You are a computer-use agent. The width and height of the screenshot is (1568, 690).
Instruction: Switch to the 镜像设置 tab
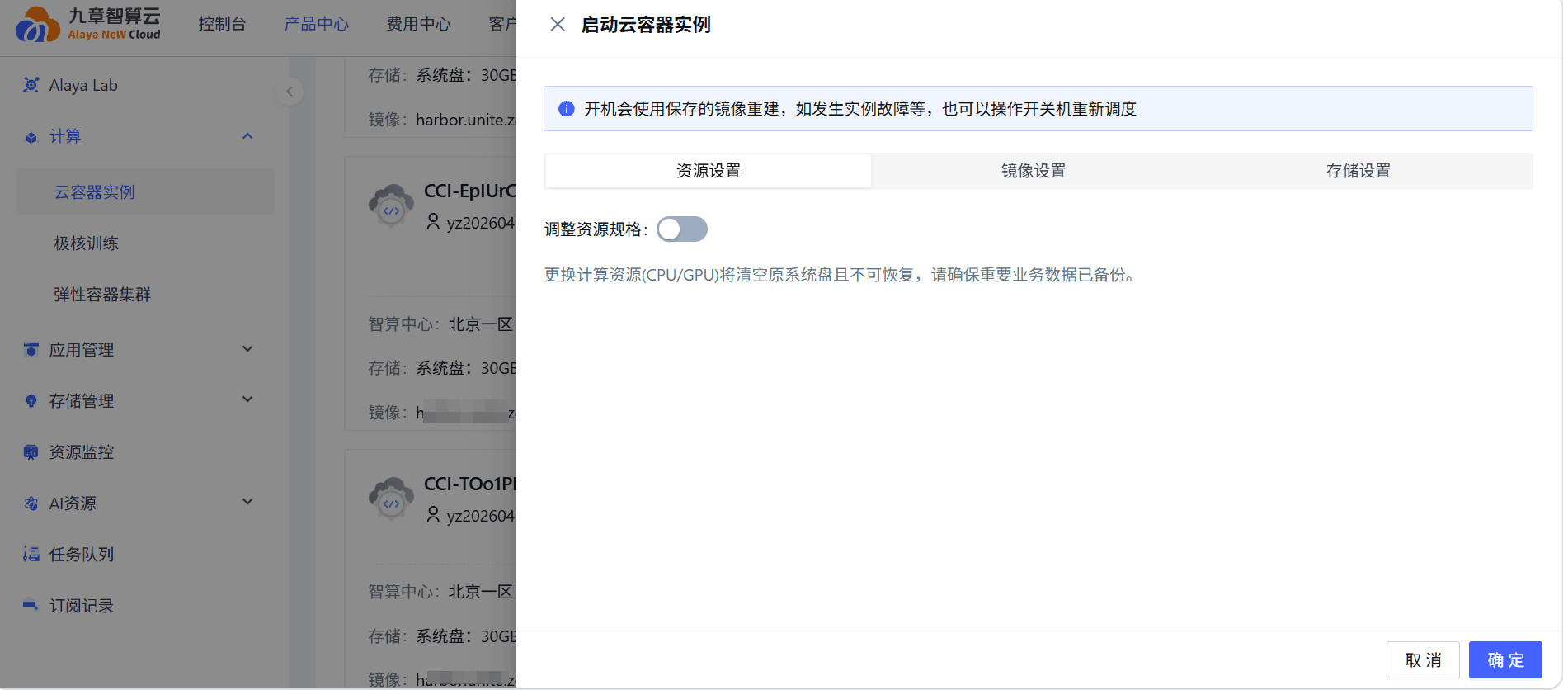[1034, 171]
